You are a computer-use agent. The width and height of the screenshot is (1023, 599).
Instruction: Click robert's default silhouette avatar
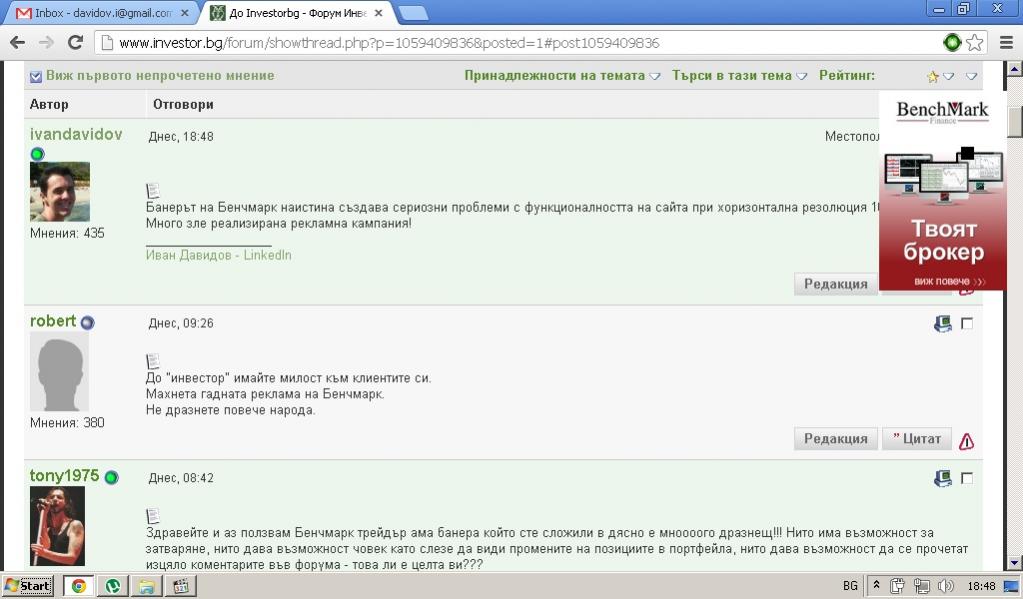click(59, 371)
